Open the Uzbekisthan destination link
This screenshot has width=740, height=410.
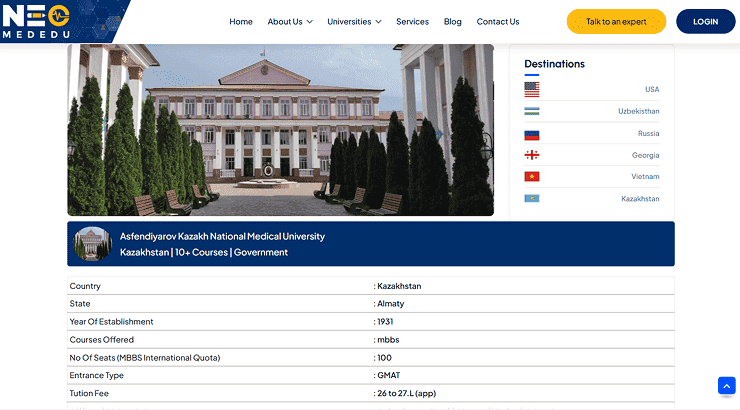(638, 111)
